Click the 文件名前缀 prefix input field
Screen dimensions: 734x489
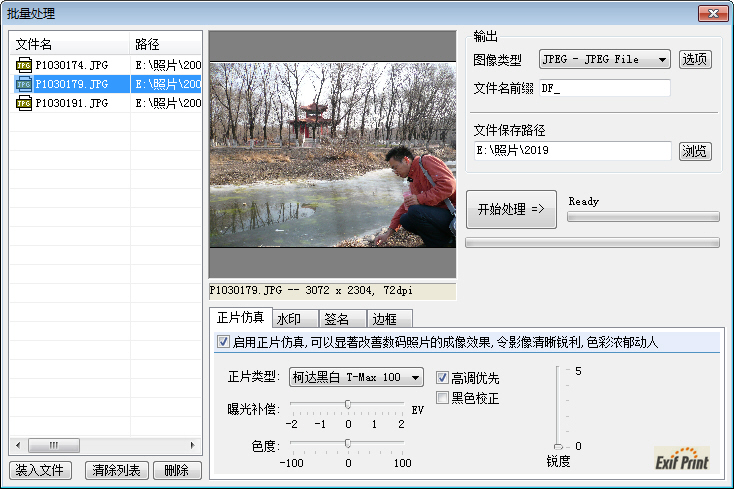click(604, 88)
